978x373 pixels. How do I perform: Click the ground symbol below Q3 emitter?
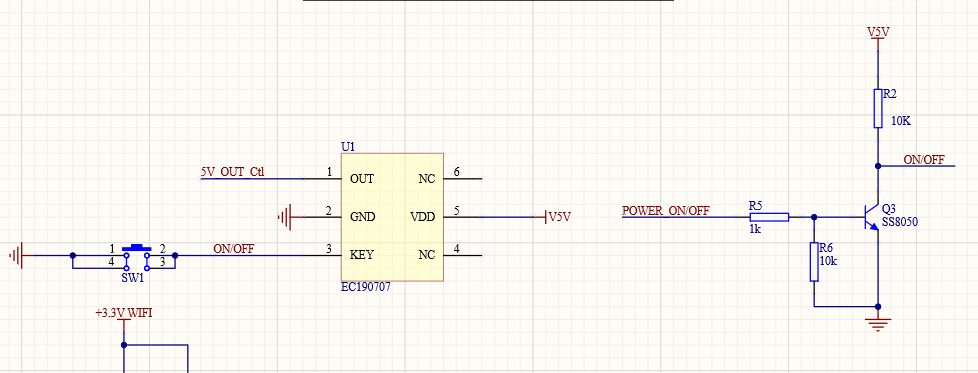(878, 323)
